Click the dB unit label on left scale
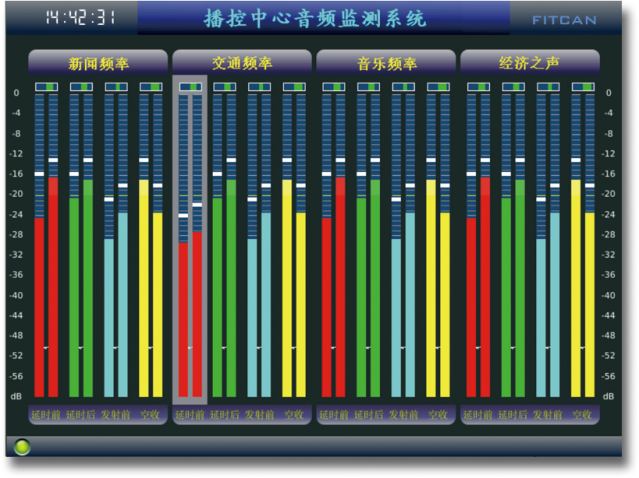The height and width of the screenshot is (478, 639). (16, 396)
